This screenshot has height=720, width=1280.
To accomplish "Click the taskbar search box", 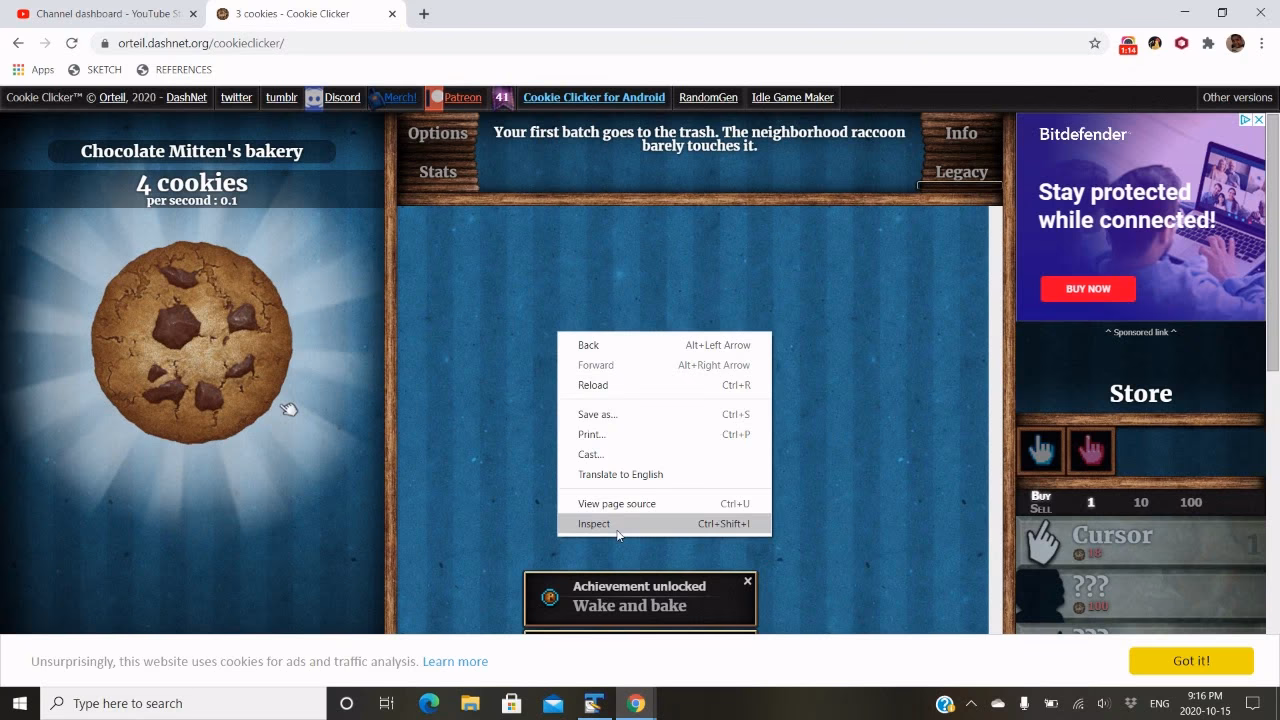I will 184,703.
